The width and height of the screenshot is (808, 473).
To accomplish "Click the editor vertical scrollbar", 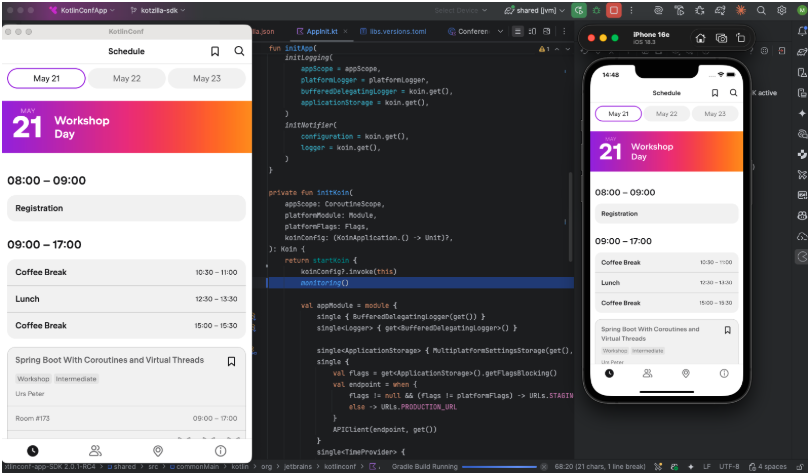I will click(x=570, y=217).
